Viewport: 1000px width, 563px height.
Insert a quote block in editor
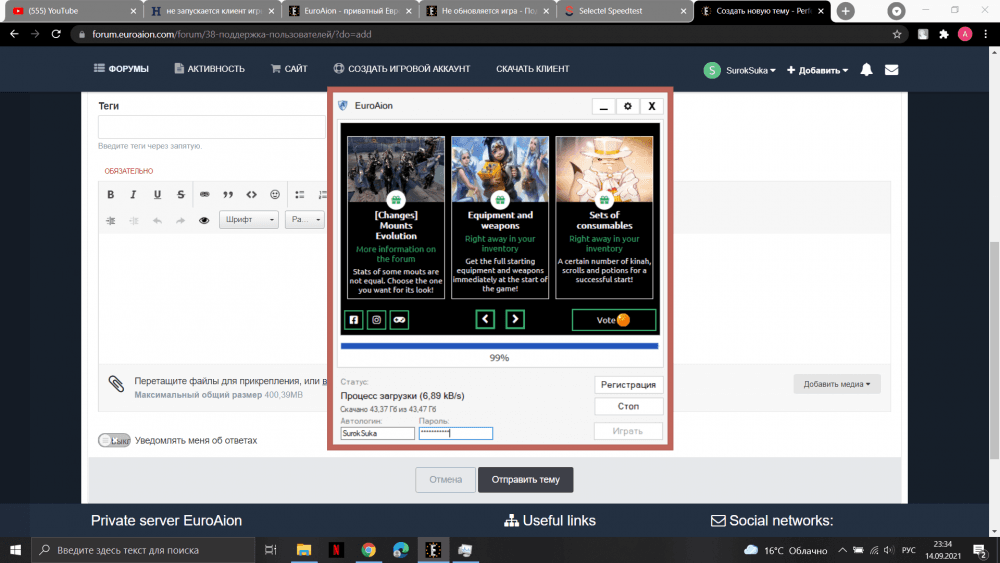[x=228, y=194]
